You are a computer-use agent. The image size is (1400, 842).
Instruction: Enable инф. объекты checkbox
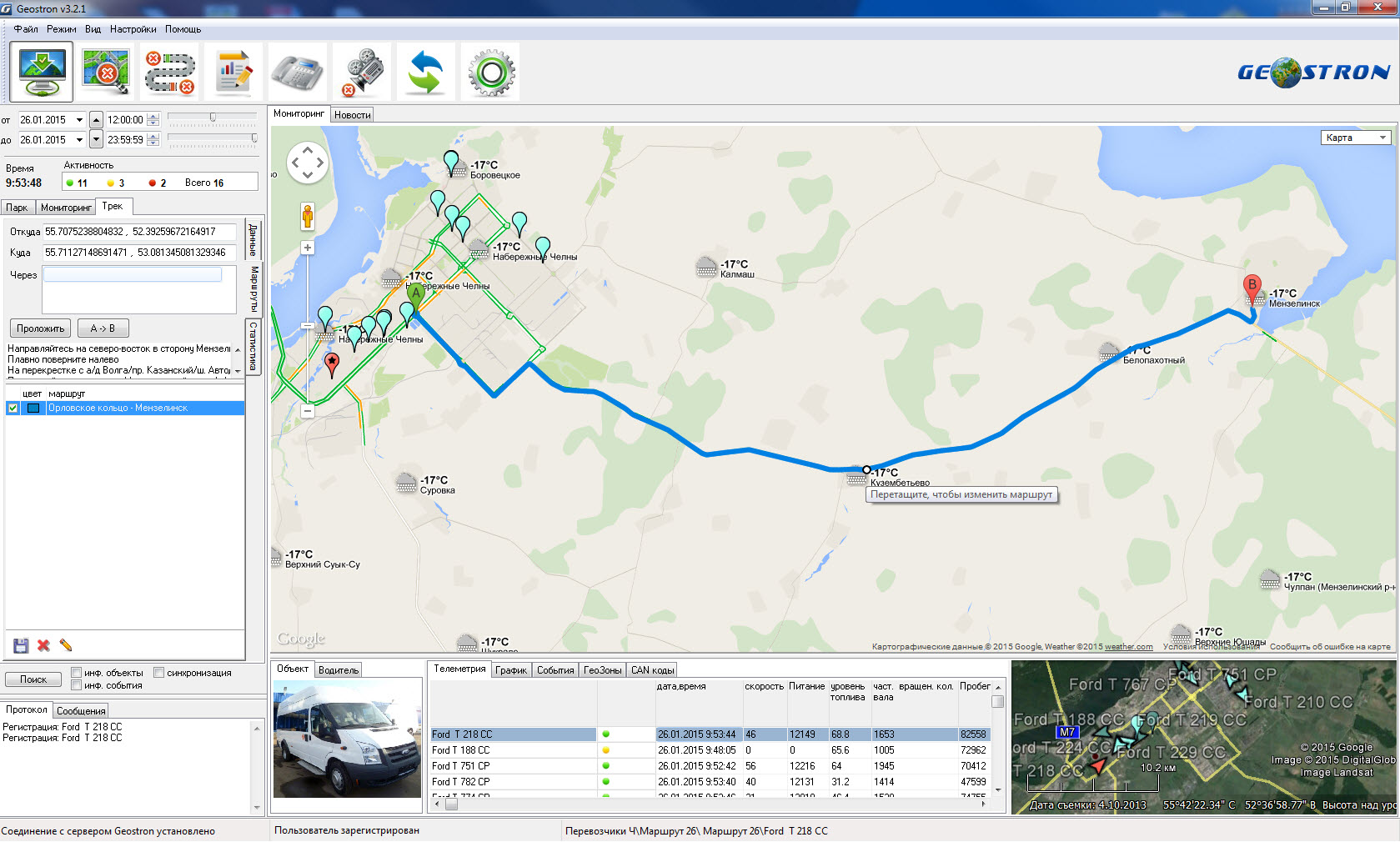(x=76, y=673)
